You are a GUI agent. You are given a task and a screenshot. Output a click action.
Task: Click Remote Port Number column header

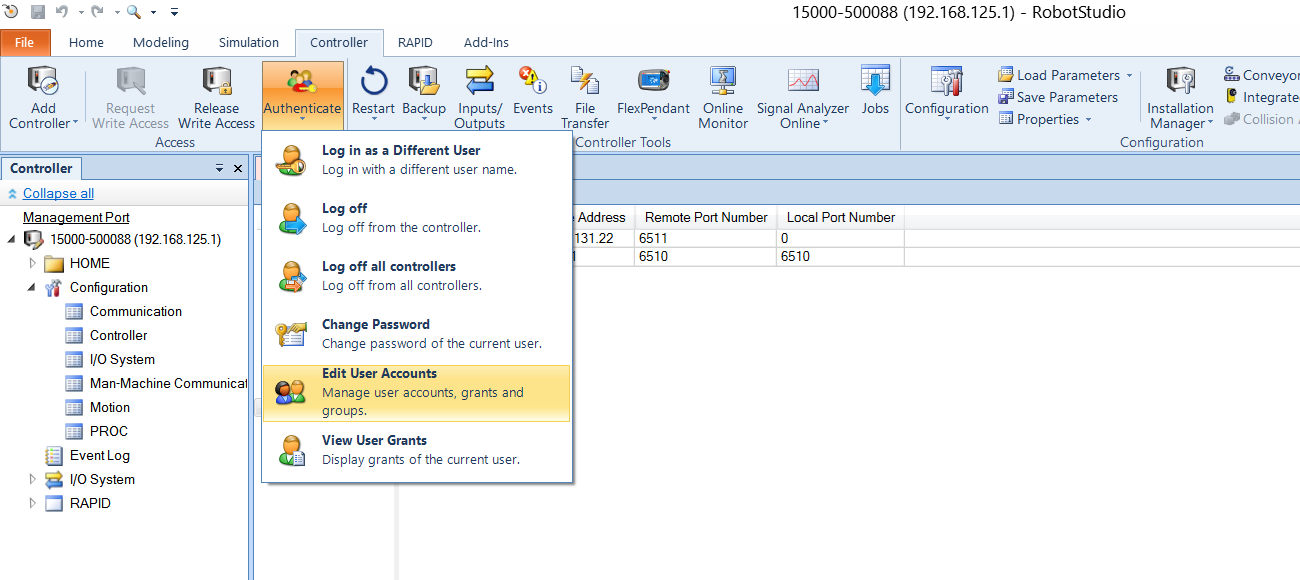[x=706, y=217]
